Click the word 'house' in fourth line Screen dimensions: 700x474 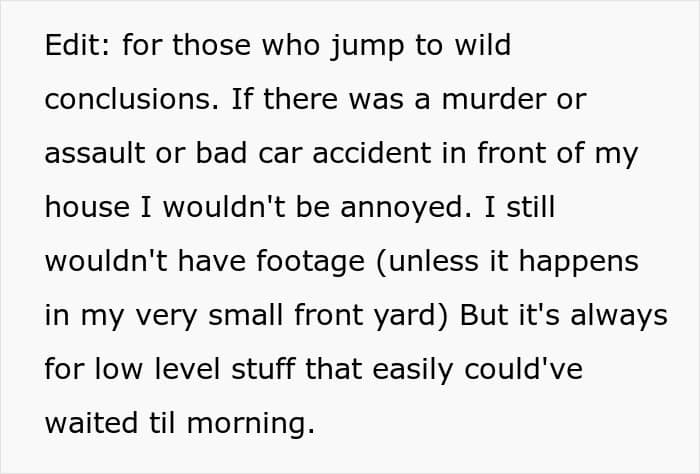pyautogui.click(x=87, y=207)
